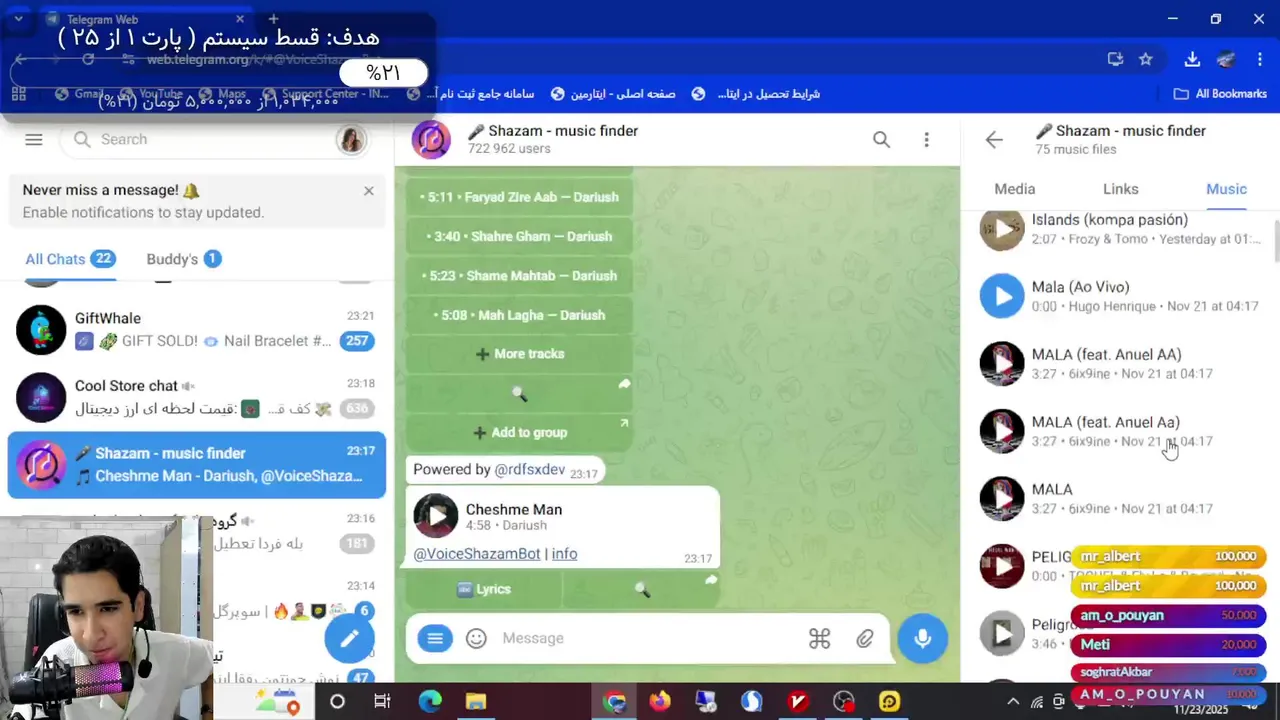1280x720 pixels.
Task: Open the bot keyboard command icon
Action: click(x=820, y=639)
